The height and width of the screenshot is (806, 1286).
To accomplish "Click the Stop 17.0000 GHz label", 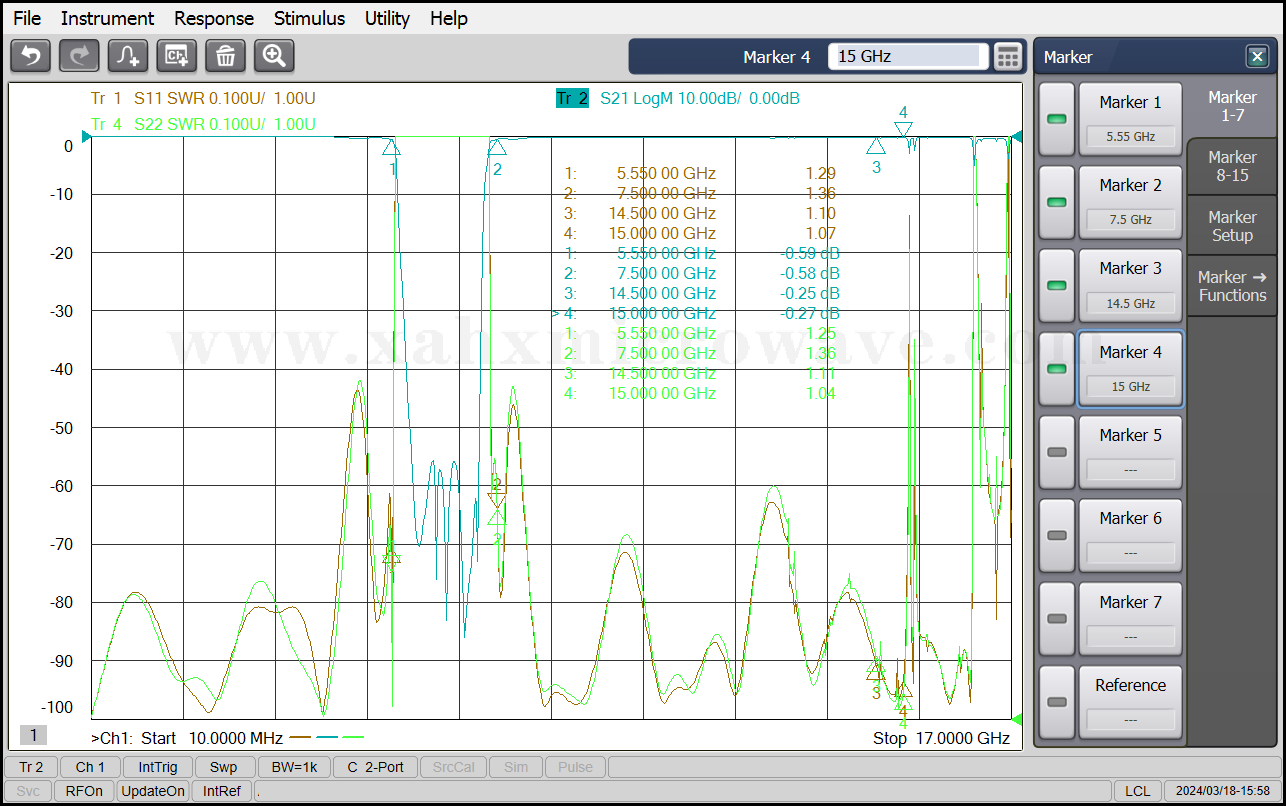I will 941,738.
